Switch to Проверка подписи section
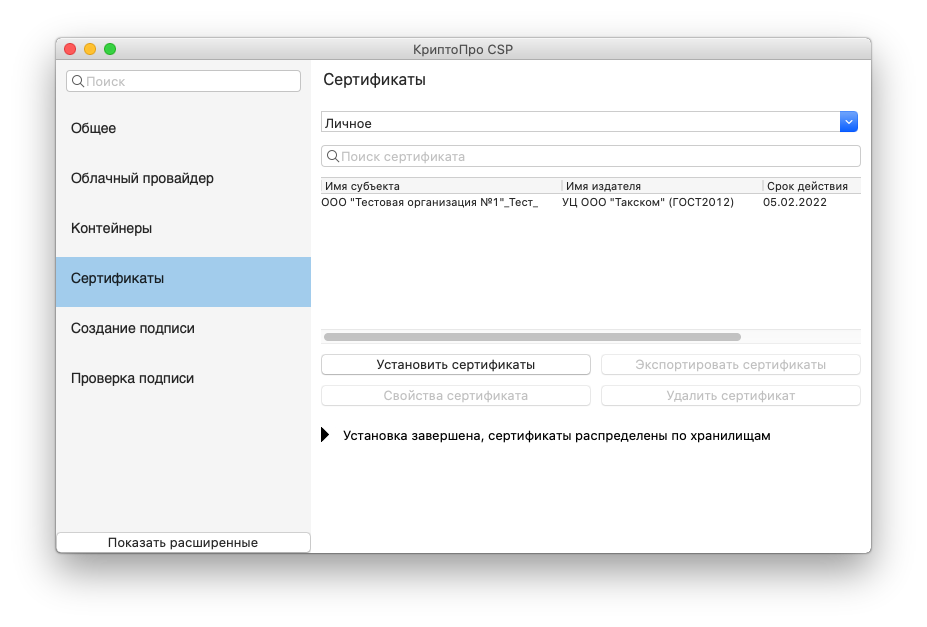 point(183,378)
